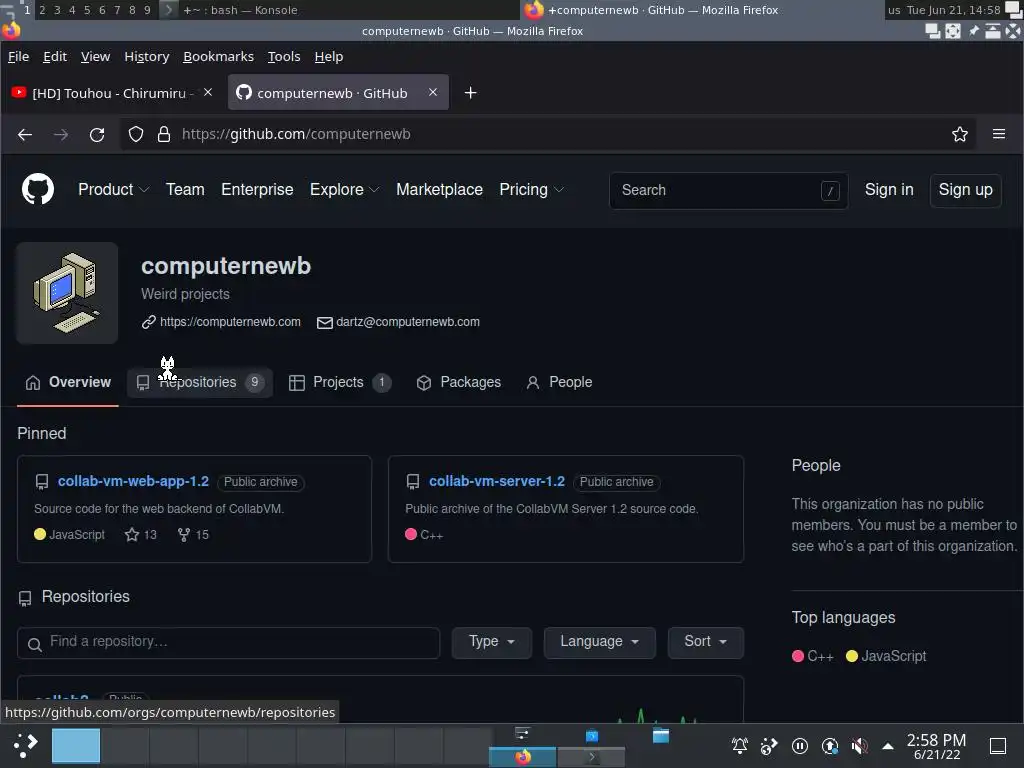Open the People tab
Viewport: 1024px width, 768px height.
(559, 383)
